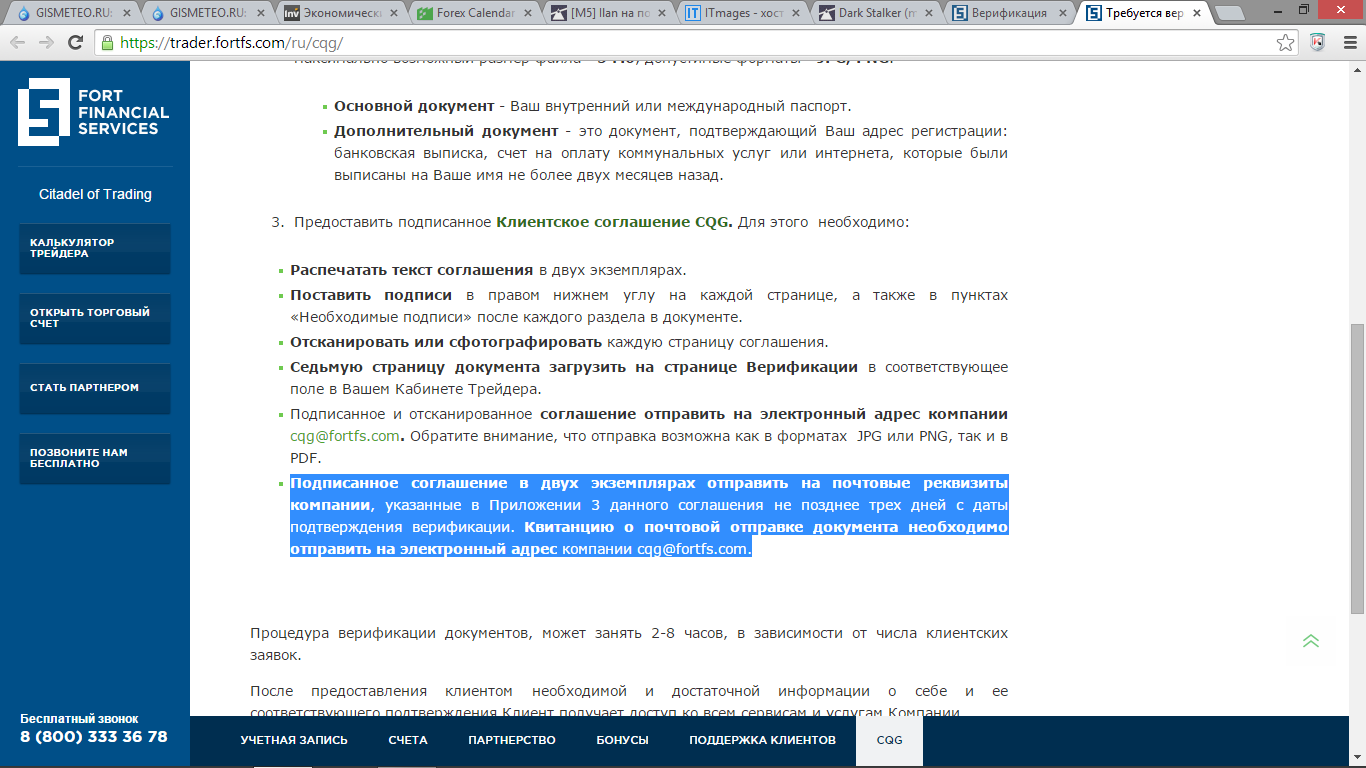Viewport: 1366px width, 768px height.
Task: Open the Бонусы menu item
Action: (622, 740)
